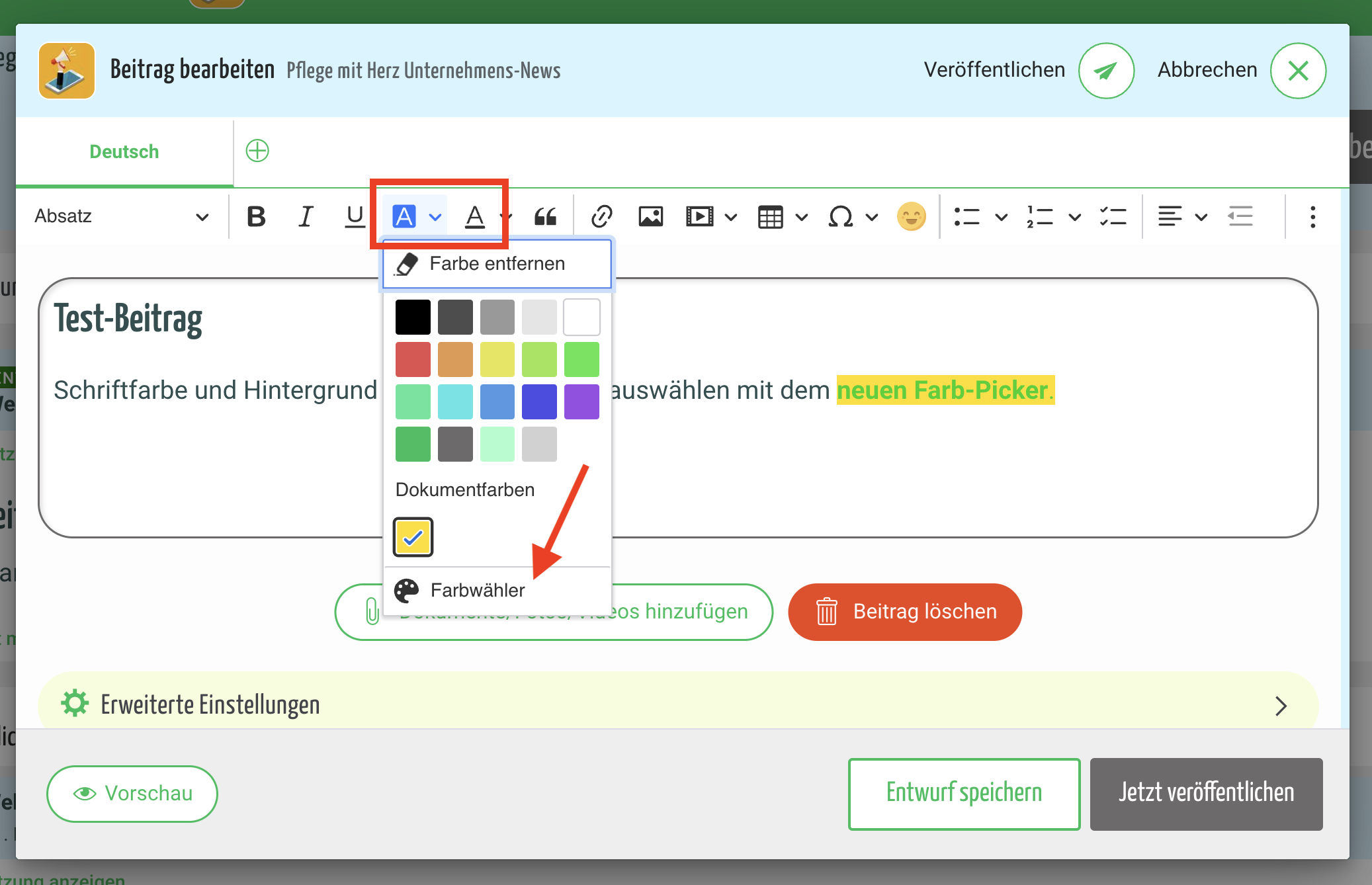Click Entwurf speichern button
The width and height of the screenshot is (1372, 885).
pos(964,793)
